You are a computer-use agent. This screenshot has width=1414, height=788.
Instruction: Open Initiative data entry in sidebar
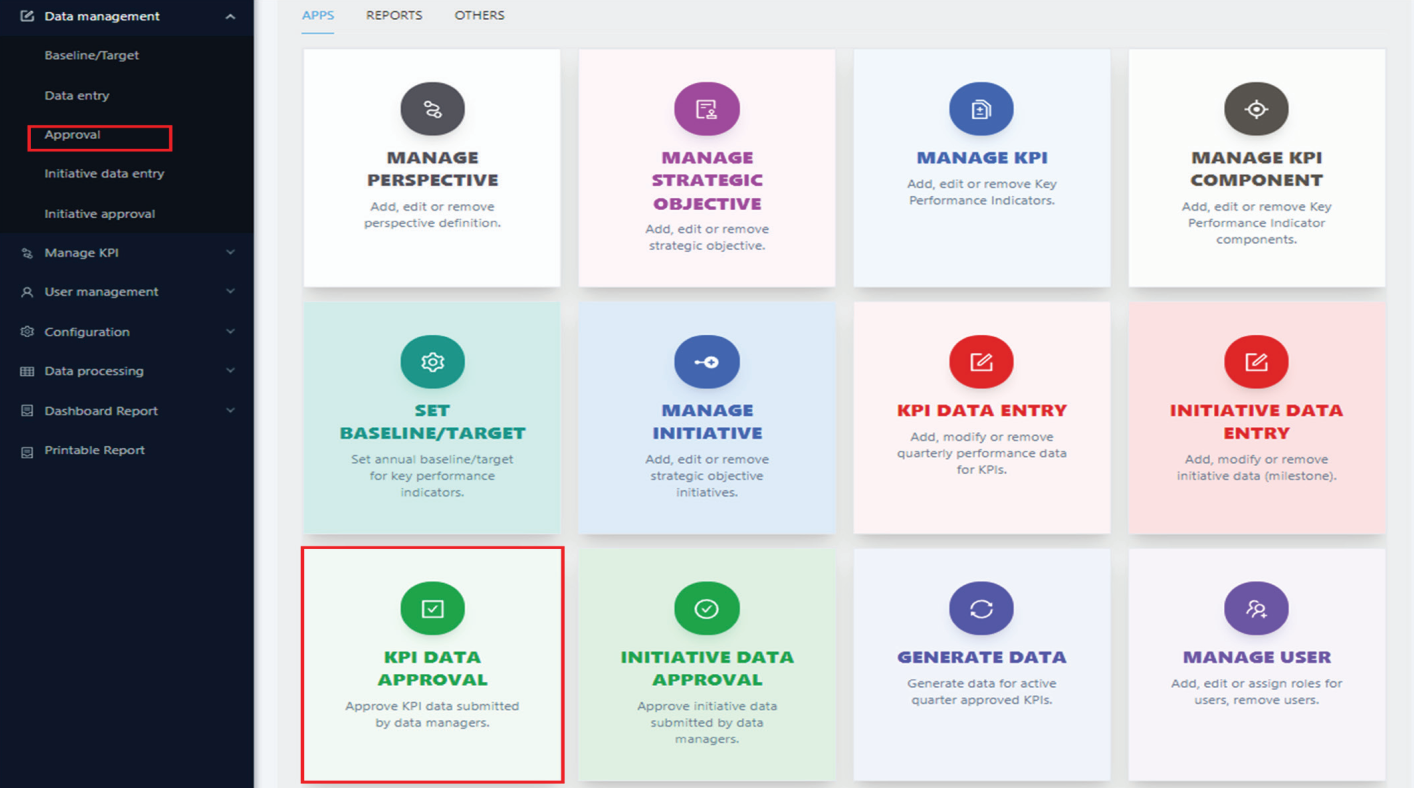tap(104, 173)
